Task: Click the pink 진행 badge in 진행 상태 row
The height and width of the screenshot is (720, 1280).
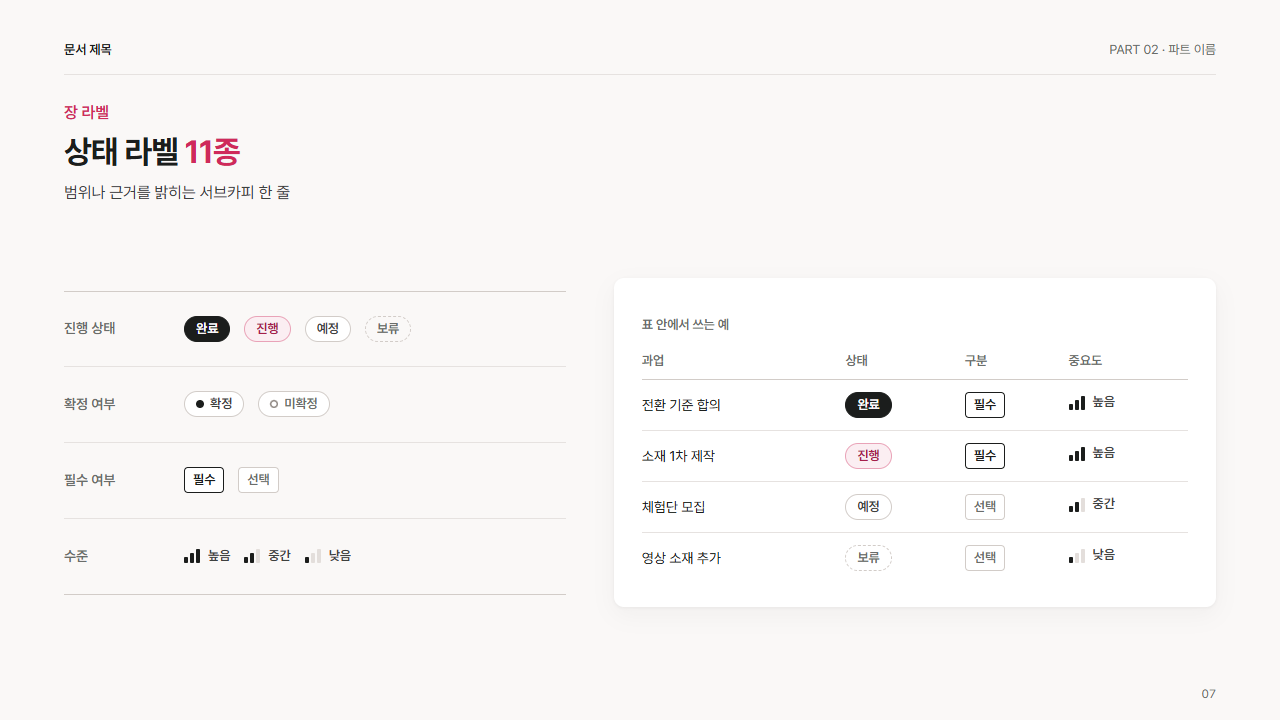Action: coord(267,329)
